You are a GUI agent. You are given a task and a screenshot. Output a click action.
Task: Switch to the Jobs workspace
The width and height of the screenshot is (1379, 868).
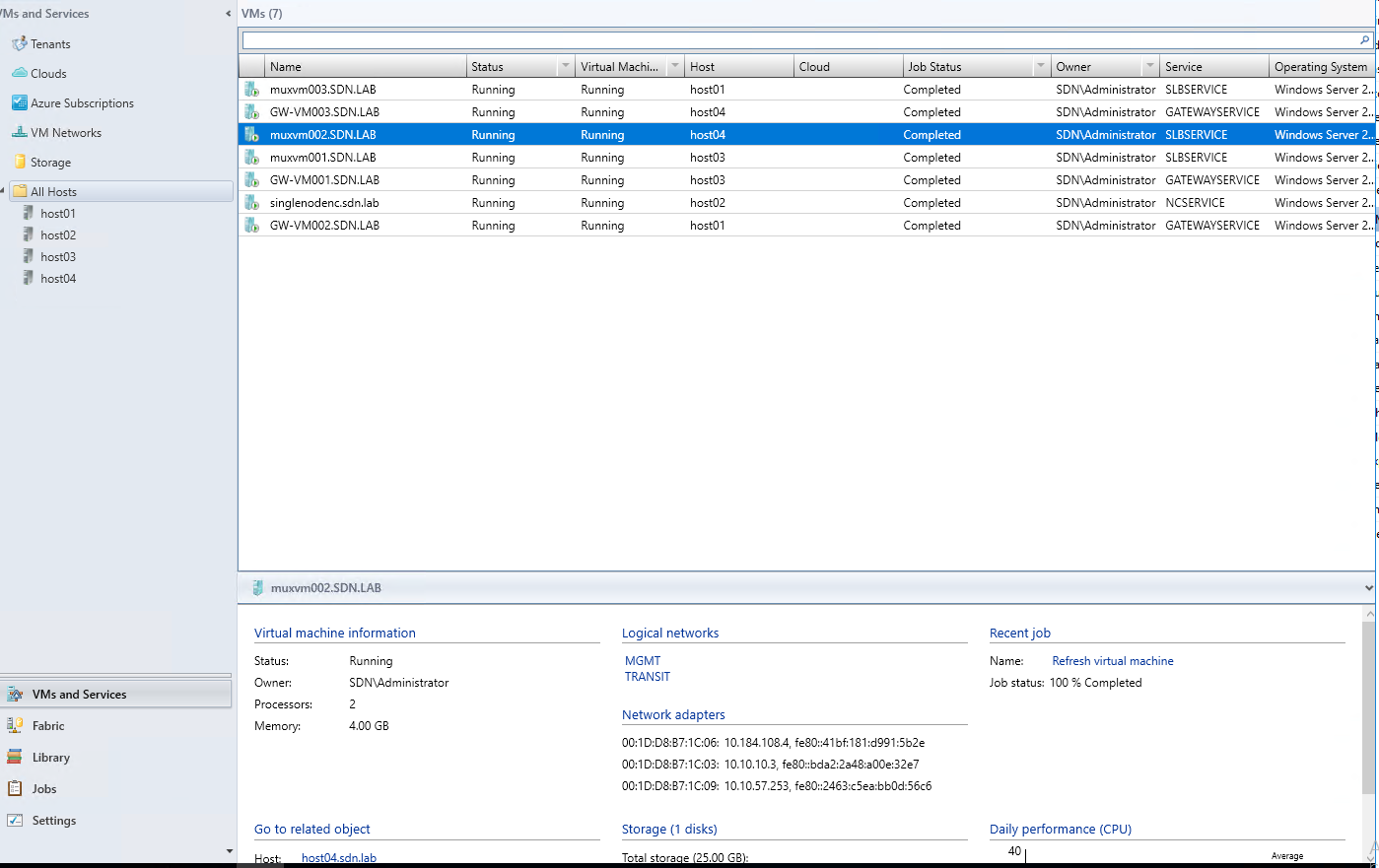[116, 788]
